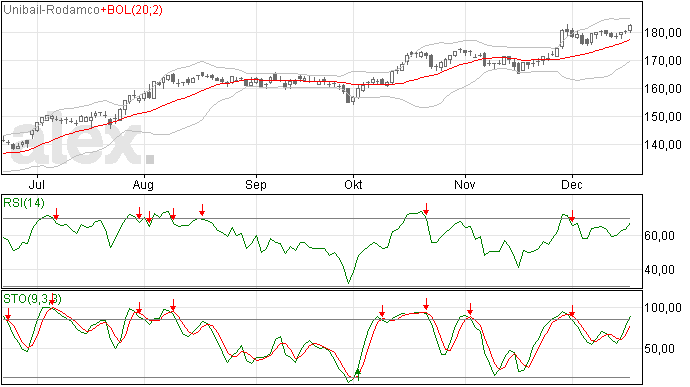Select the Sep month label
The image size is (690, 387).
[256, 184]
